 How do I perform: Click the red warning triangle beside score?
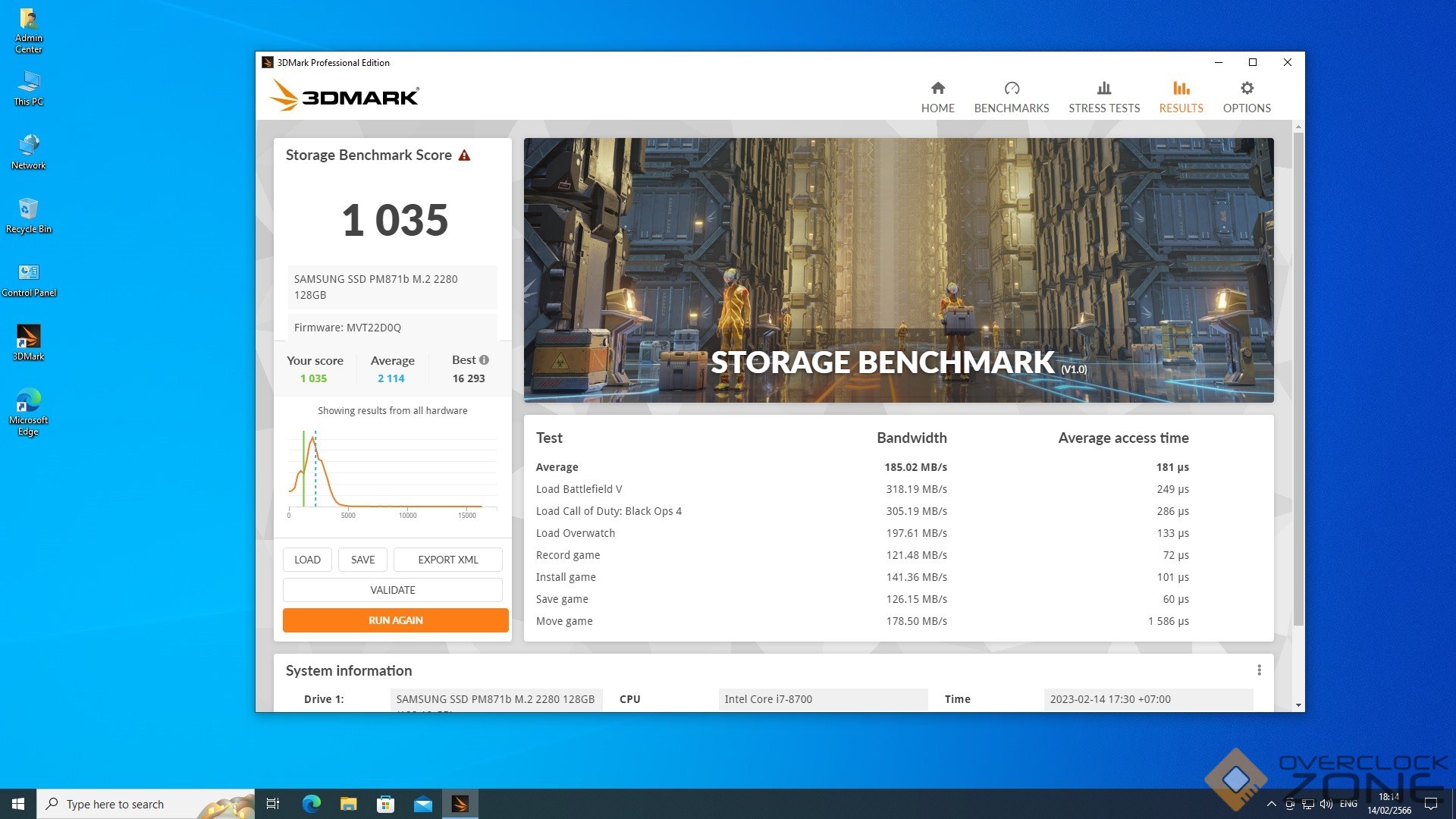(x=464, y=155)
